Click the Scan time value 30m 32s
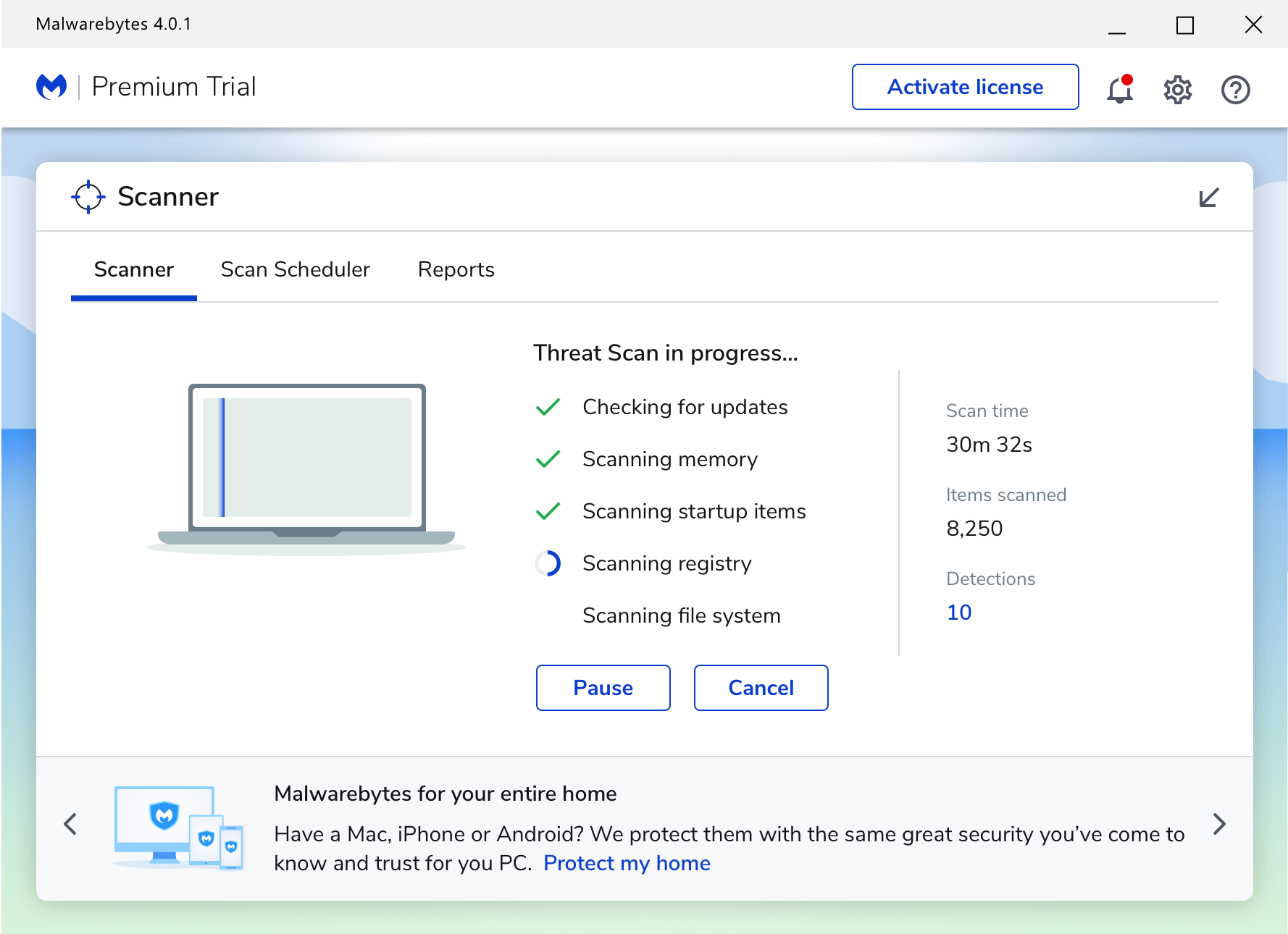Image resolution: width=1288 pixels, height=934 pixels. pos(990,445)
